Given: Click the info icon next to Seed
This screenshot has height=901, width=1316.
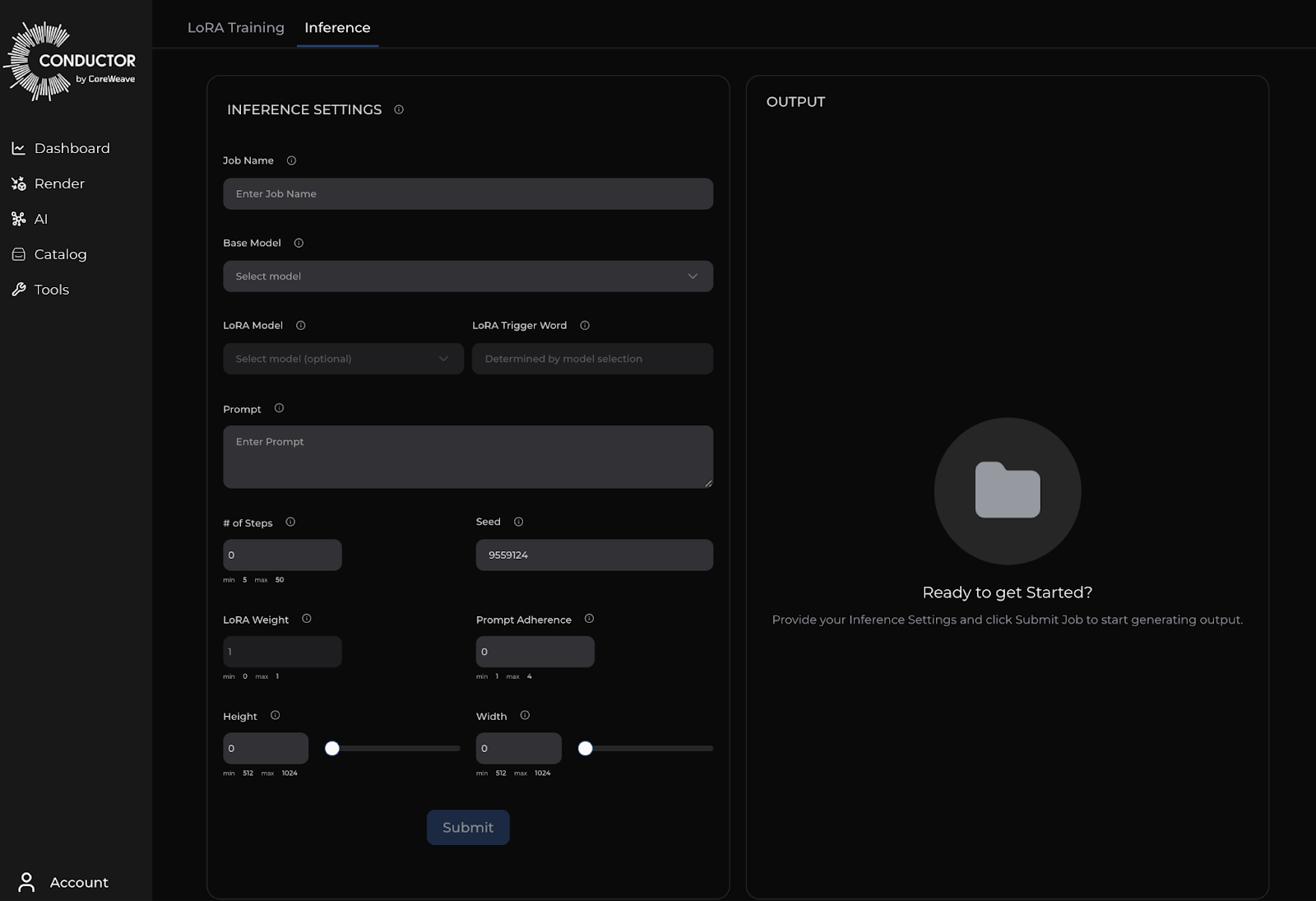Looking at the screenshot, I should click(x=518, y=522).
